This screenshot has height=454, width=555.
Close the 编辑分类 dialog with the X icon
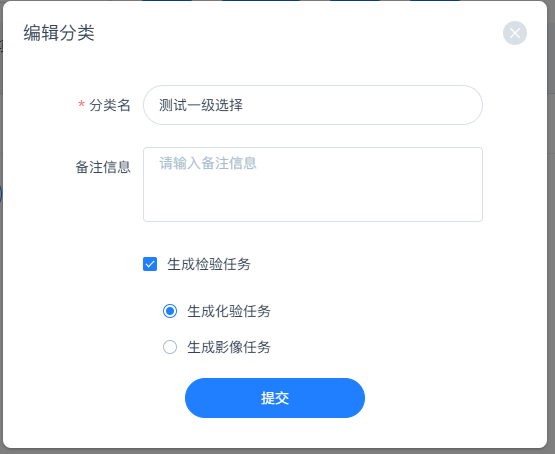point(515,33)
